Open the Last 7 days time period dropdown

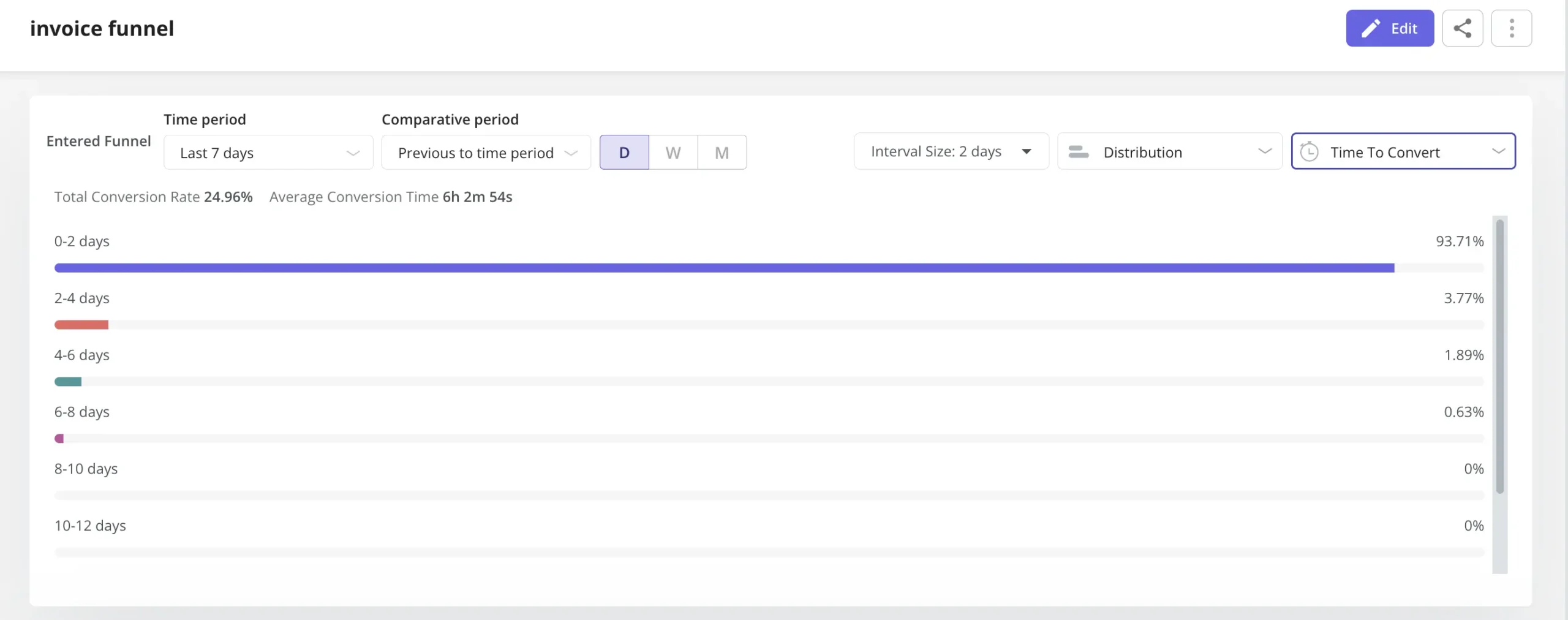pos(268,153)
